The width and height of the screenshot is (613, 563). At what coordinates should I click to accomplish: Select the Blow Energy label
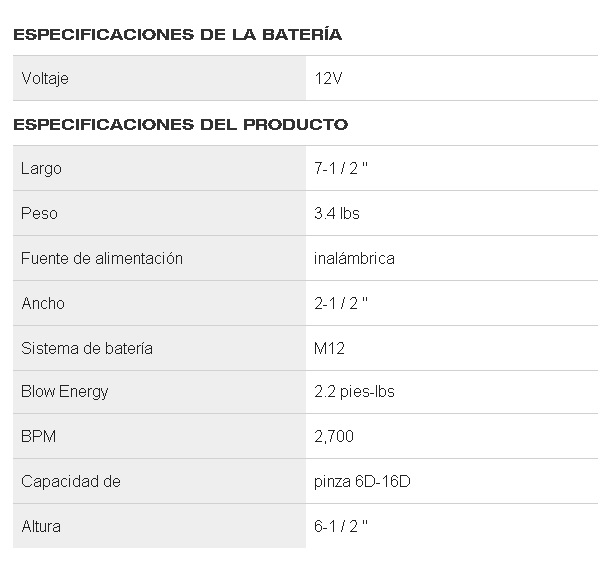pos(65,391)
